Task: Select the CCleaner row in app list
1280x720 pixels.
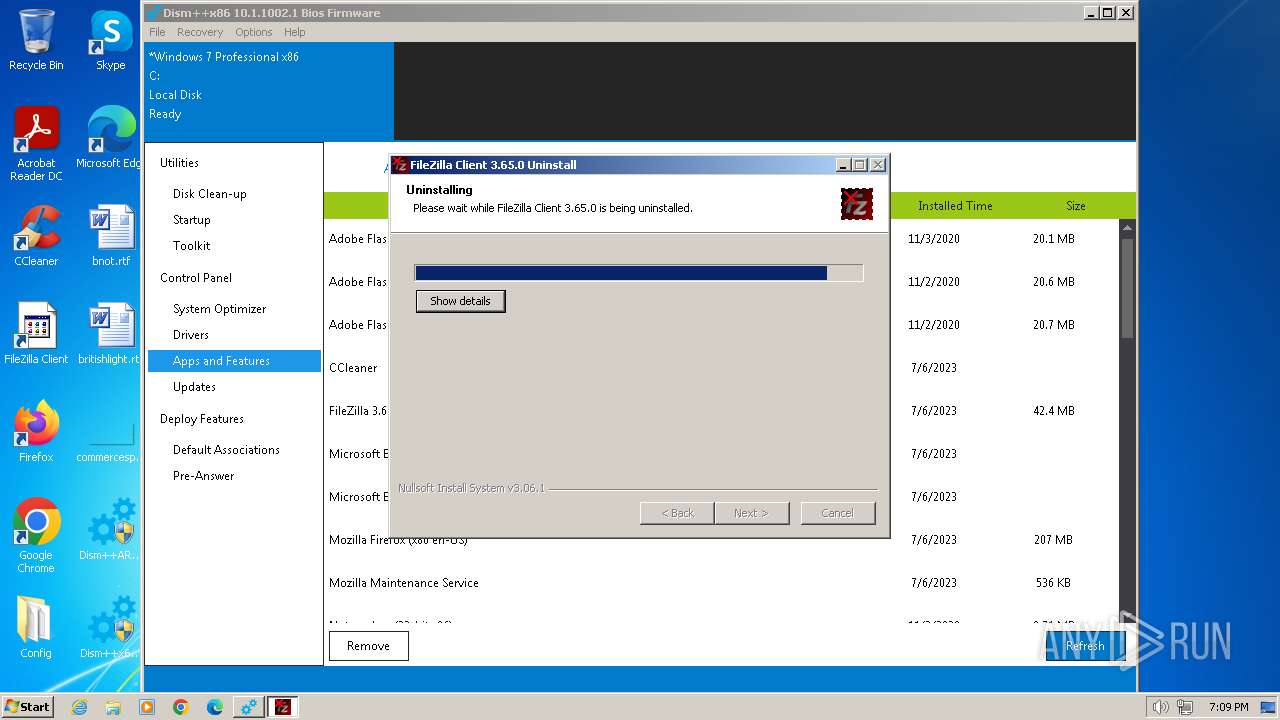Action: pos(720,368)
